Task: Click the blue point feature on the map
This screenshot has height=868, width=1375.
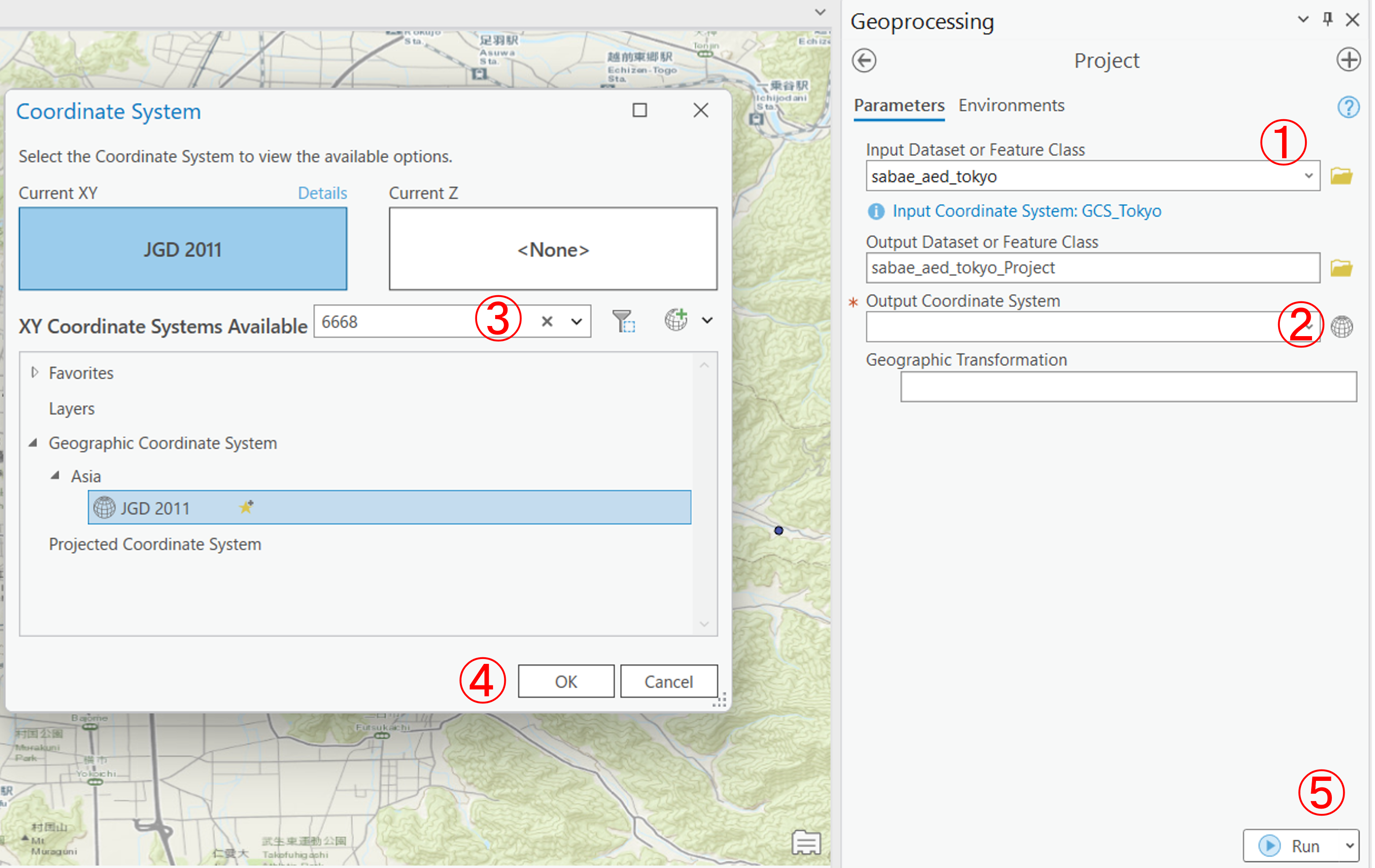Action: point(778,530)
